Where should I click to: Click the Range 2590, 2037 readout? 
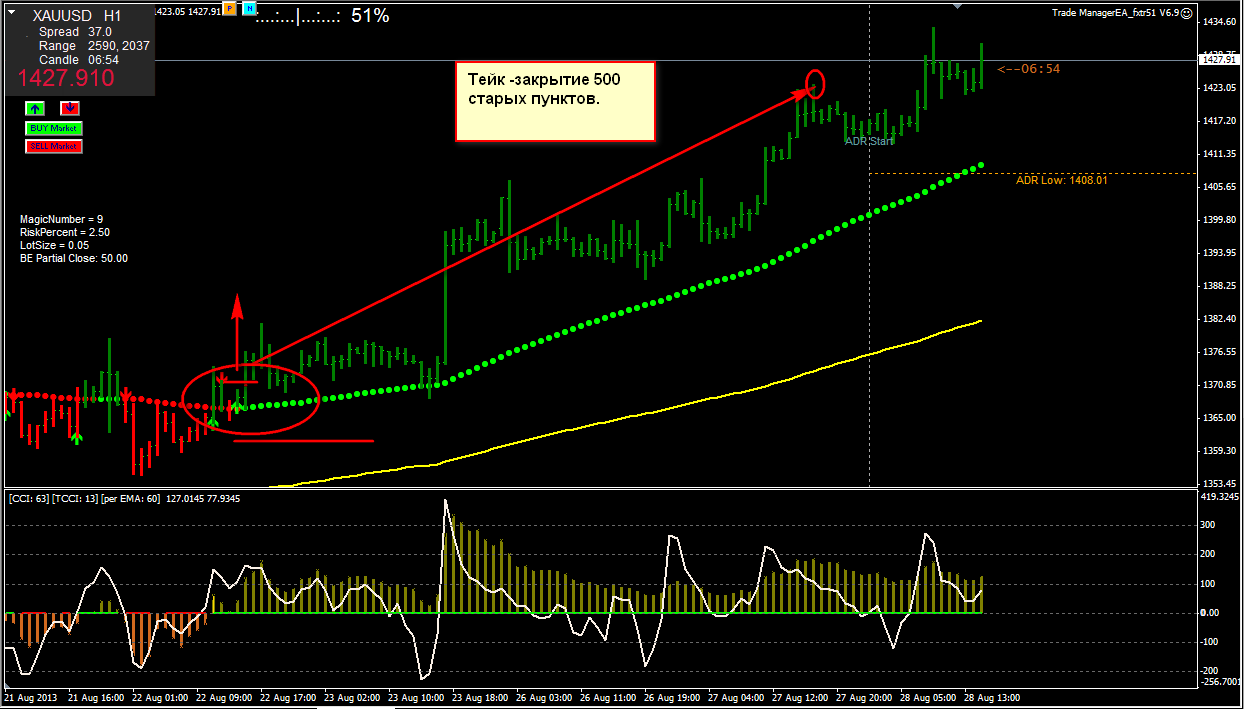[94, 46]
